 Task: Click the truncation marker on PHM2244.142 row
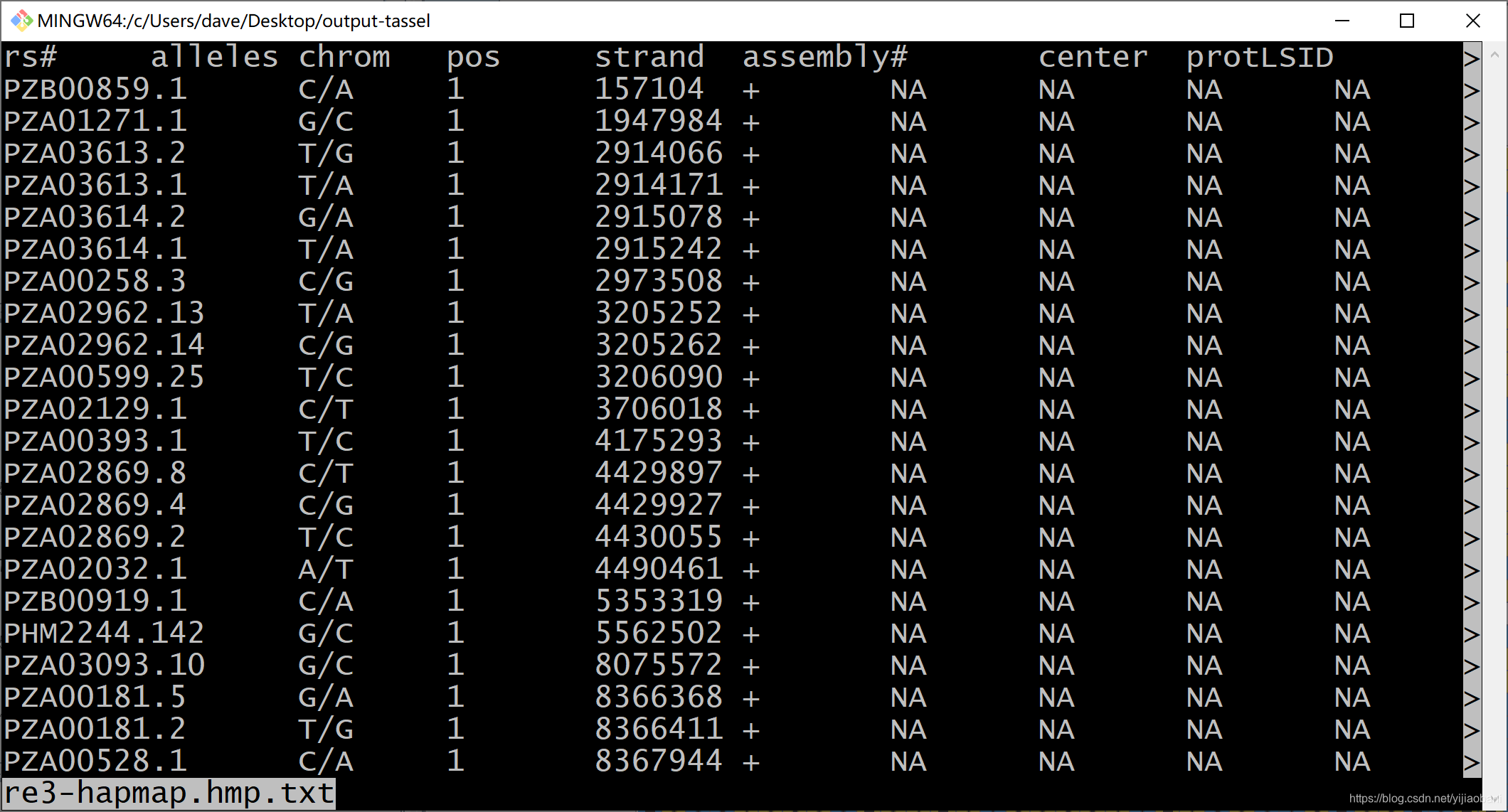coord(1472,635)
